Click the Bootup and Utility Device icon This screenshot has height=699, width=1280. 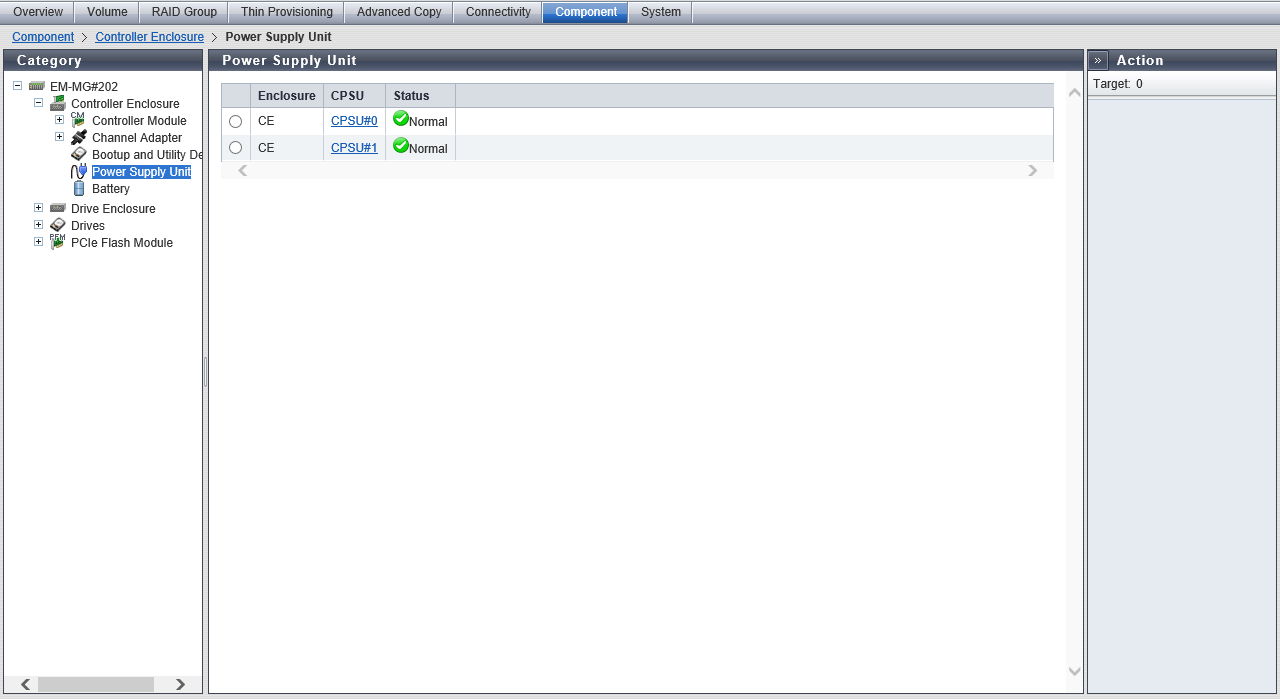point(79,154)
